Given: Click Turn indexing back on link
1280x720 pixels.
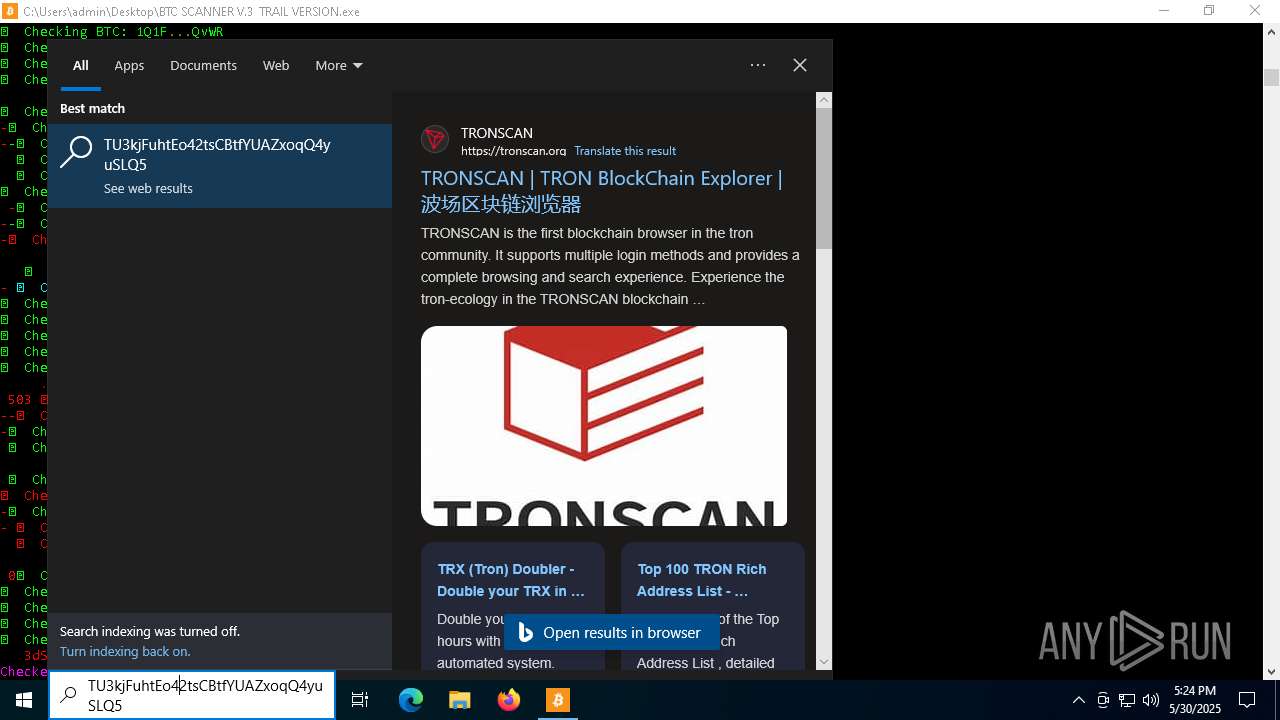Looking at the screenshot, I should click(x=125, y=651).
